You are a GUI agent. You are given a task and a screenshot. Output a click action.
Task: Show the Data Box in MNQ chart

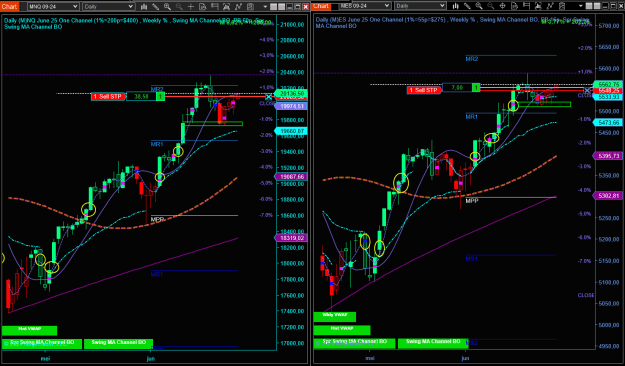(x=202, y=7)
